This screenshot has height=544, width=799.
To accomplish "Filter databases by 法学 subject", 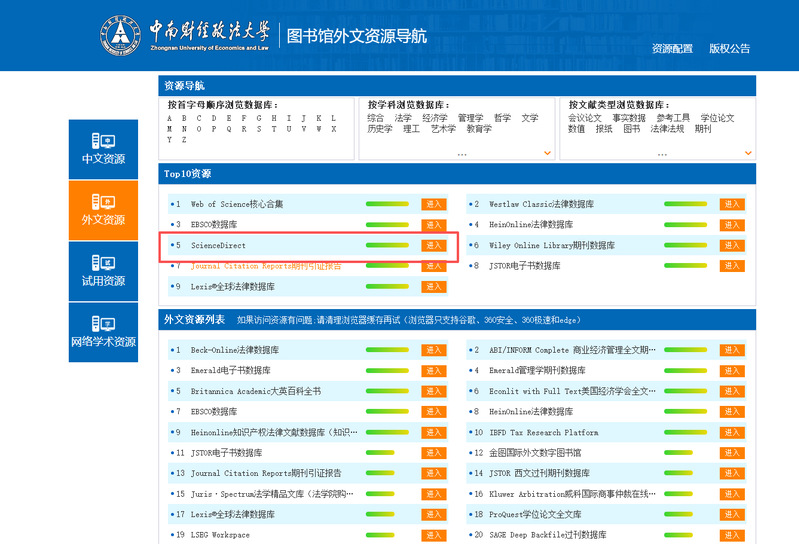I will click(403, 118).
